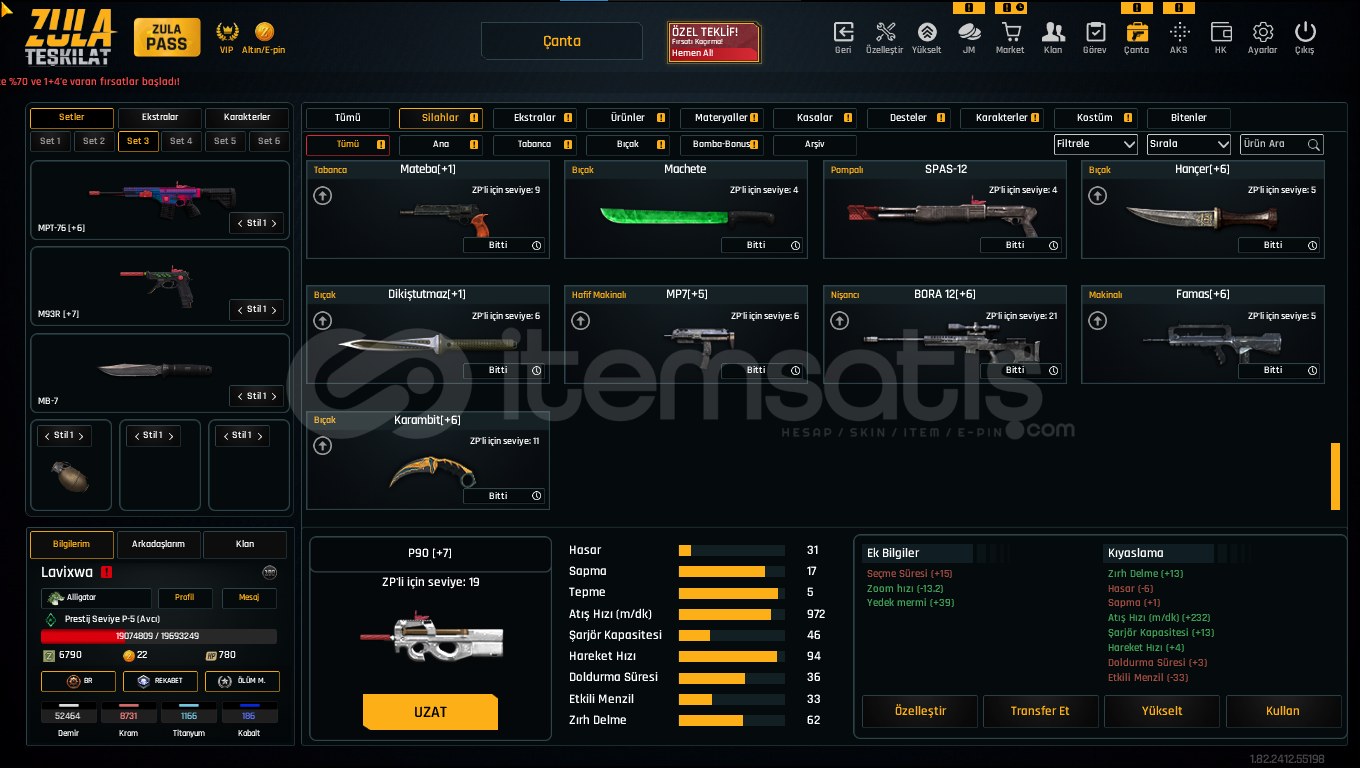This screenshot has height=768, width=1360.
Task: Click the Transfer Et button
Action: pos(1040,711)
